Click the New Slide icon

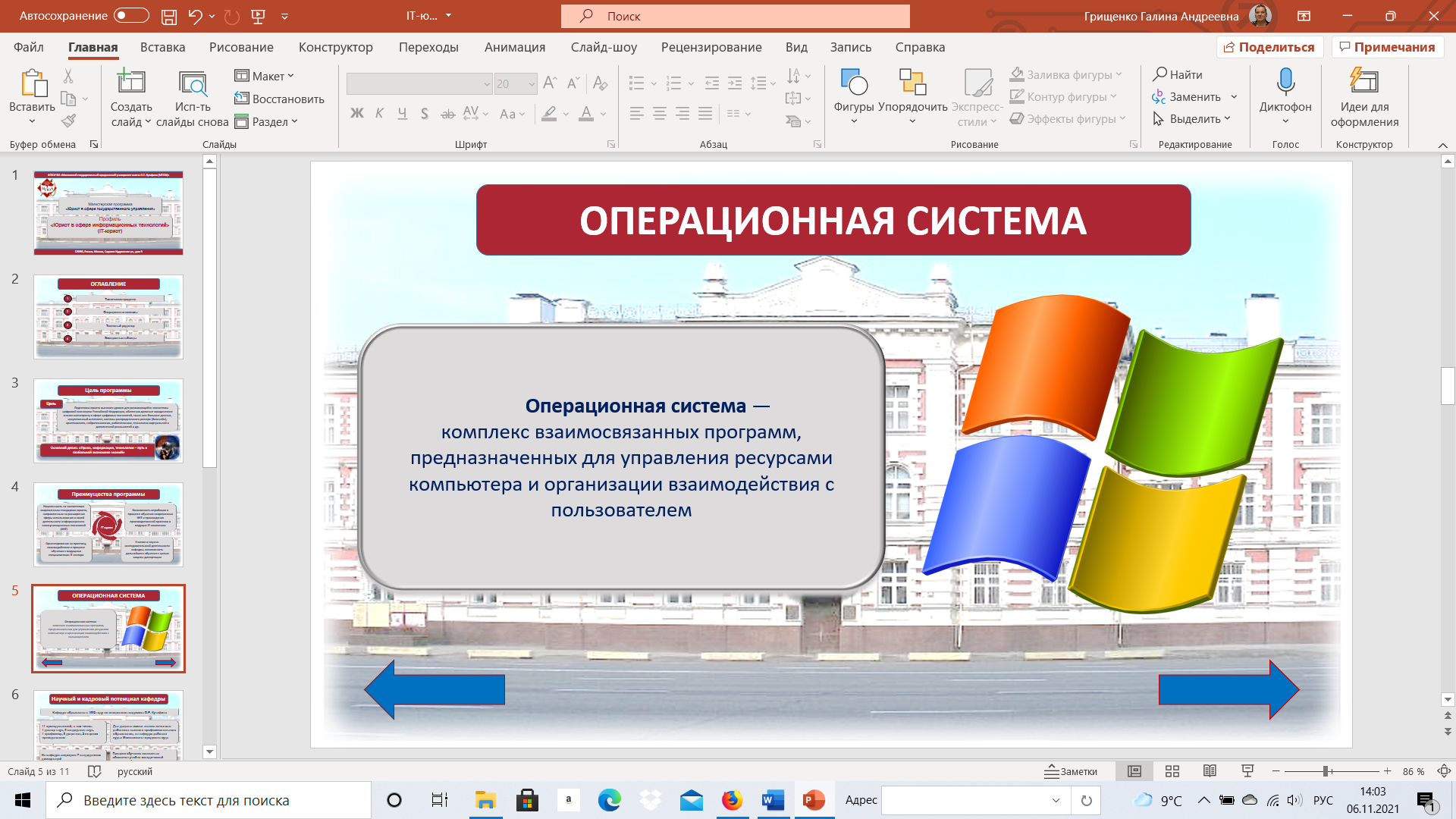[x=131, y=82]
